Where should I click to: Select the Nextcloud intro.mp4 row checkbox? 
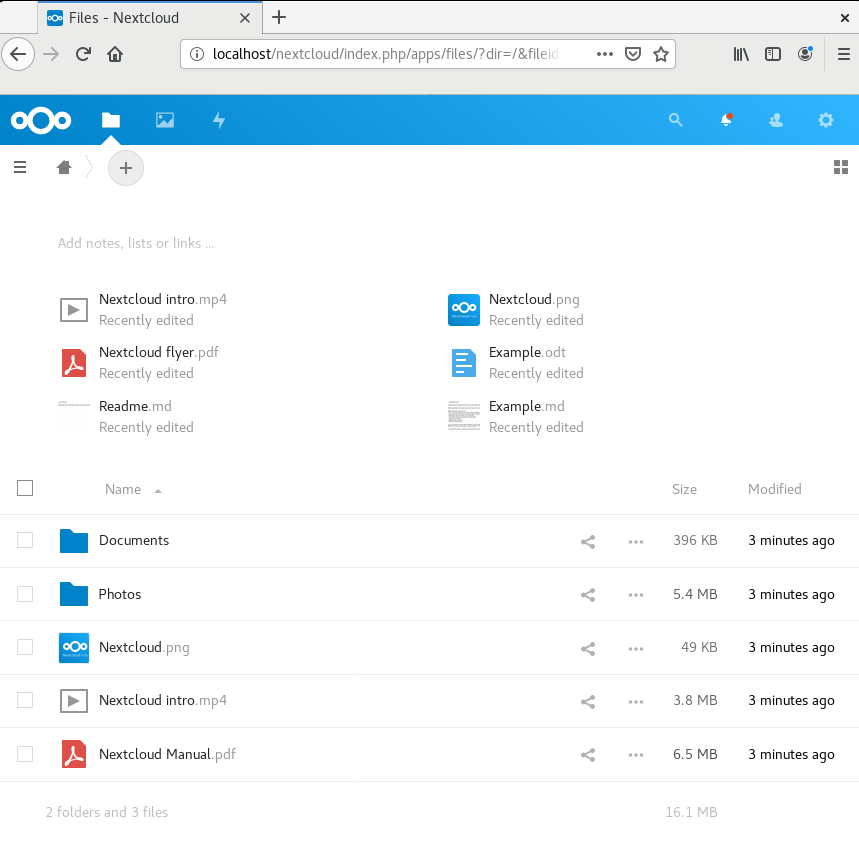[25, 700]
